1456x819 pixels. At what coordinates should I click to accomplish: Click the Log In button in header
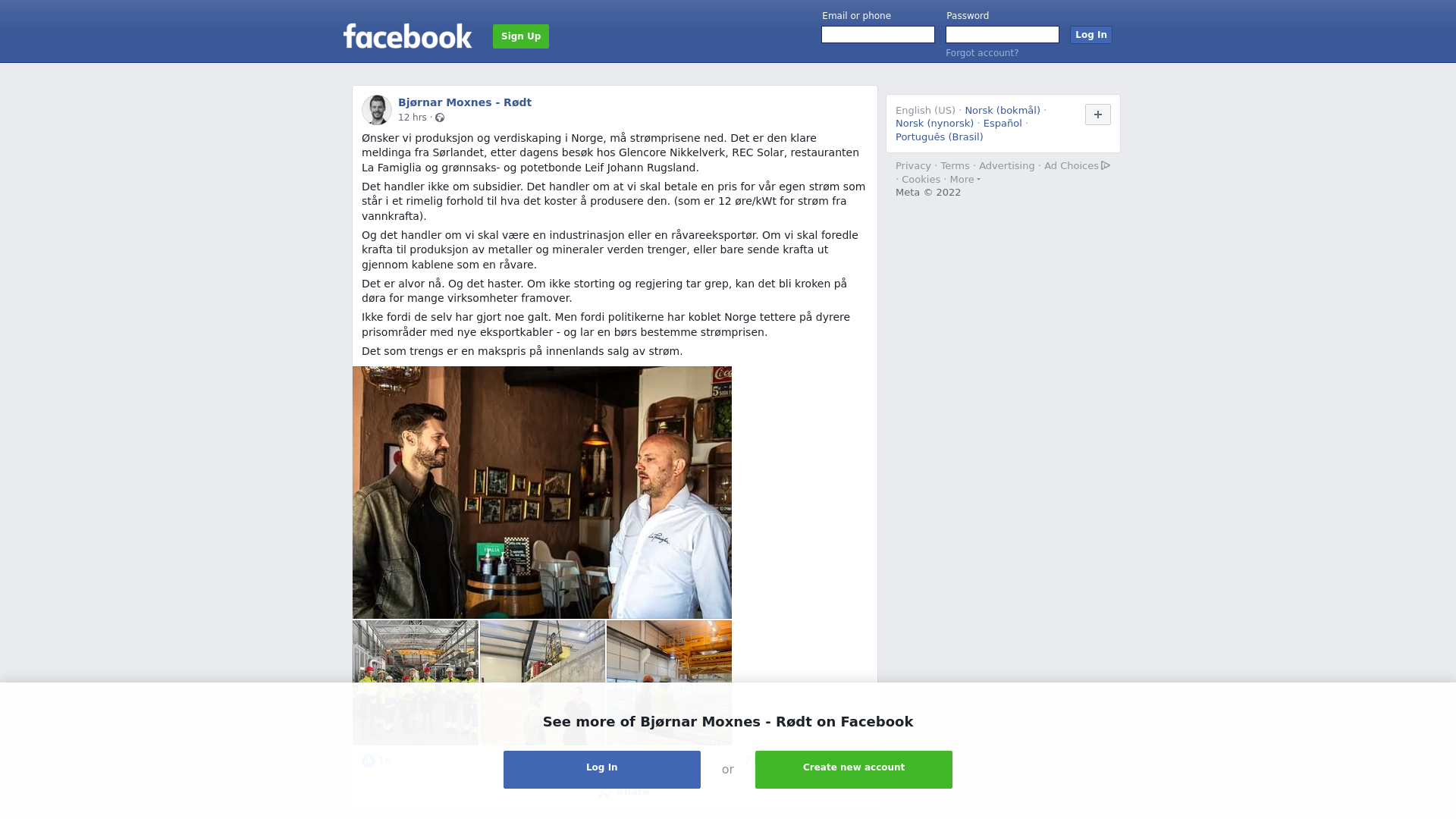click(1091, 35)
